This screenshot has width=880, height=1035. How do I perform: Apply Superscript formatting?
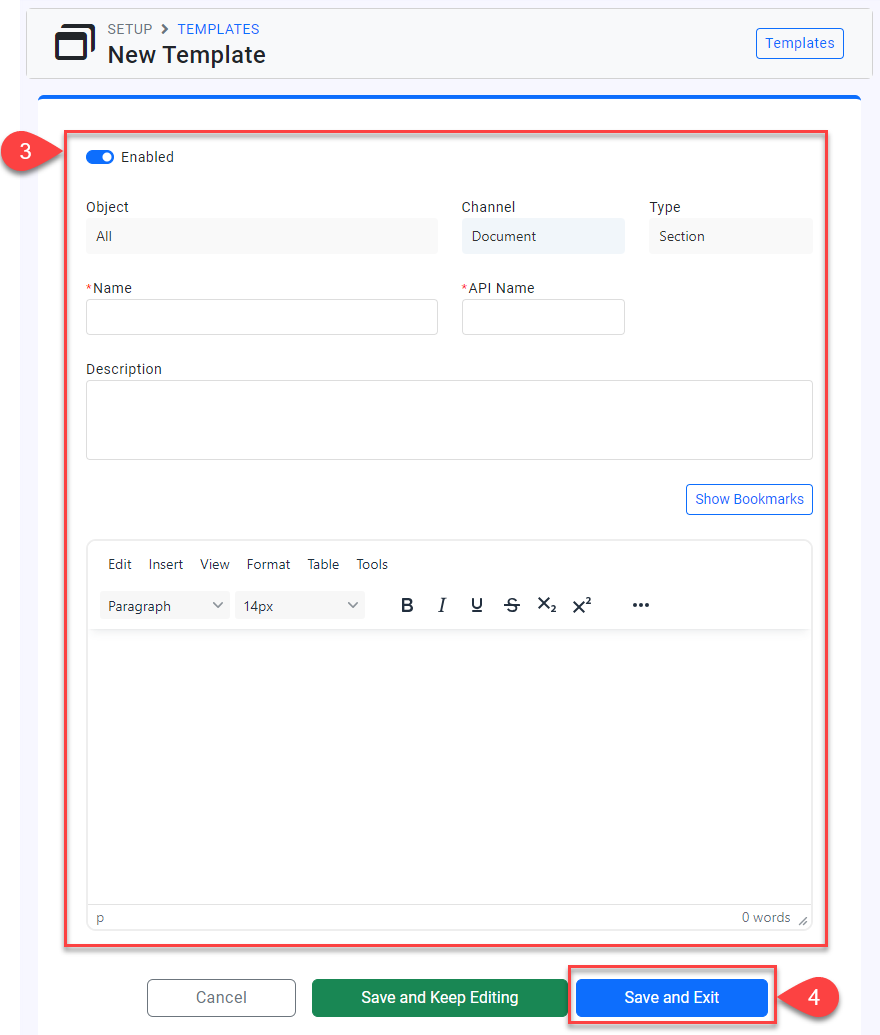pos(582,605)
